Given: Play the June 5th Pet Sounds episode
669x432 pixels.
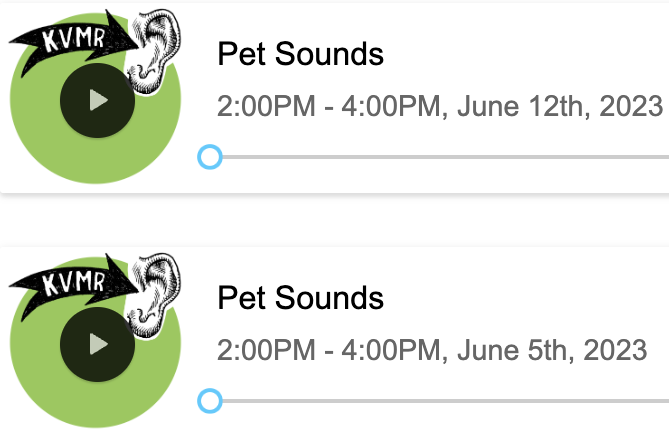Looking at the screenshot, I should (x=97, y=344).
